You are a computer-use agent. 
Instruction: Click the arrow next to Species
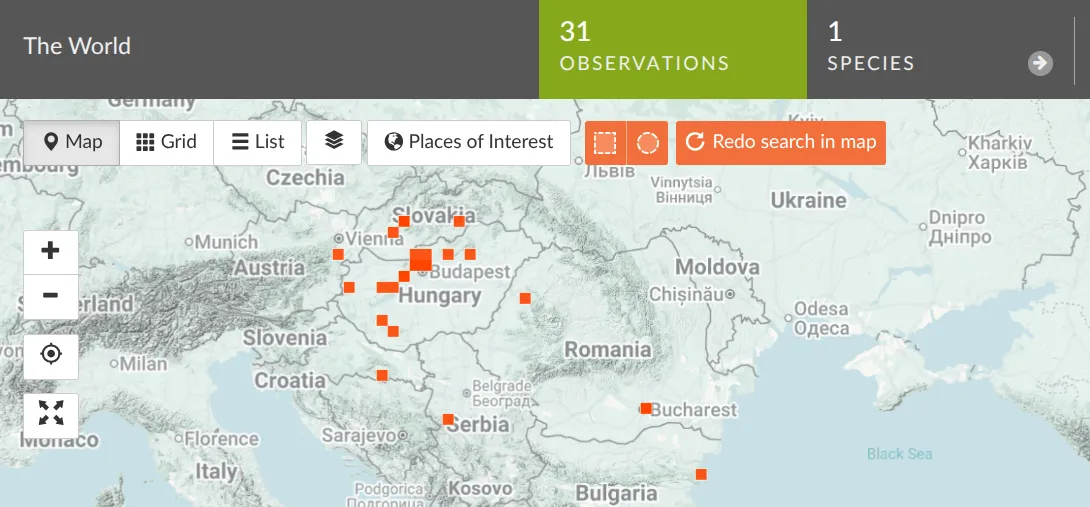[x=1040, y=63]
